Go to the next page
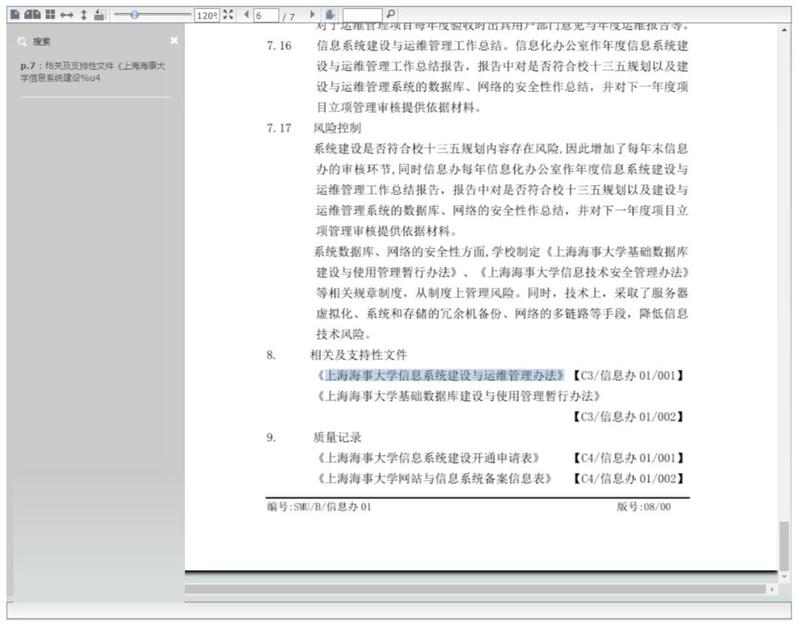This screenshot has height=625, width=798. pyautogui.click(x=313, y=15)
